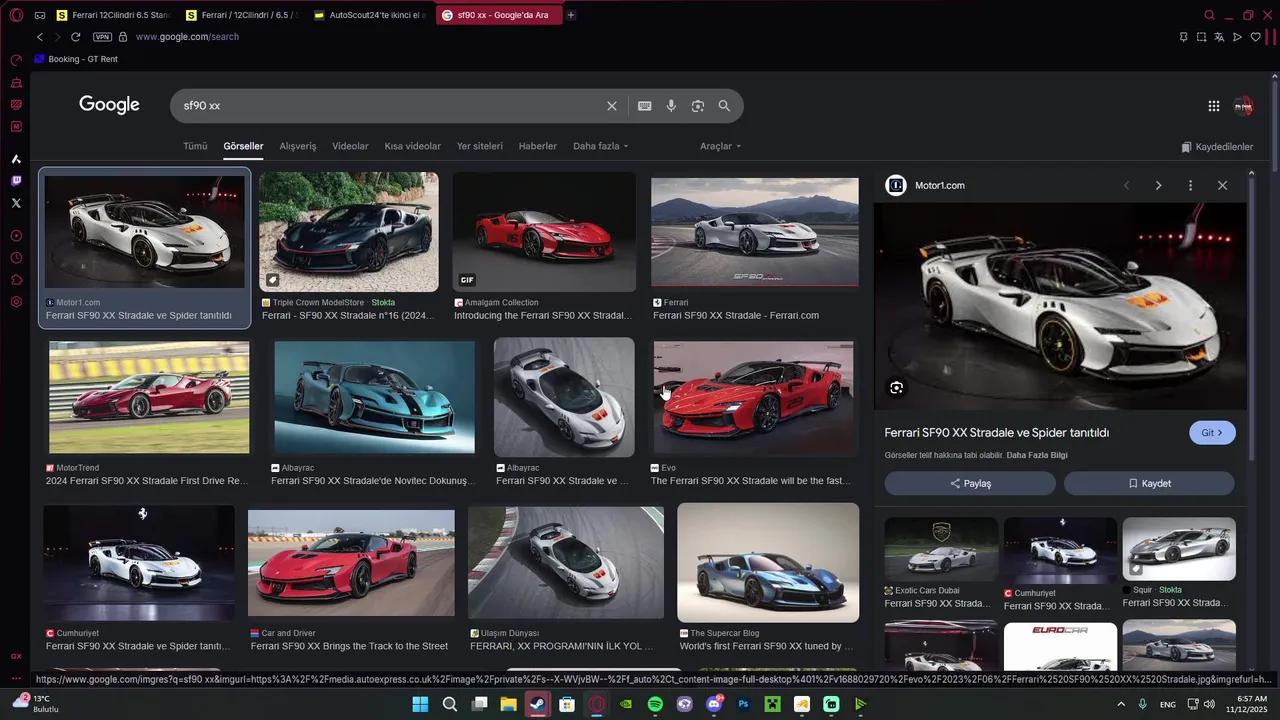
Task: Click the magnifier search submit icon
Action: (724, 106)
